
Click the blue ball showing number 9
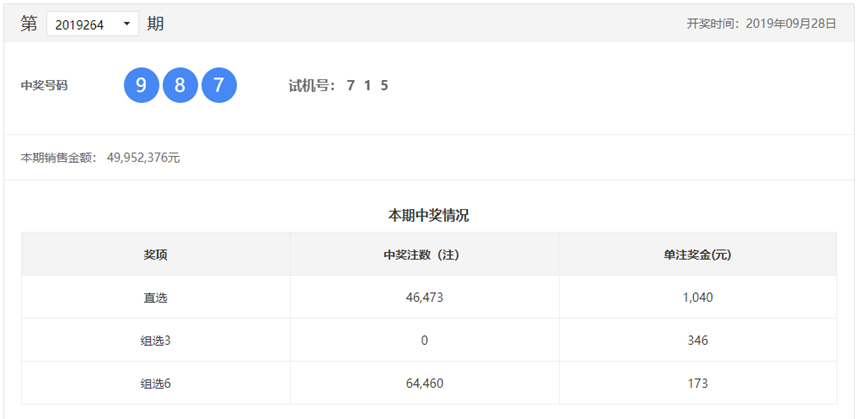(x=141, y=85)
